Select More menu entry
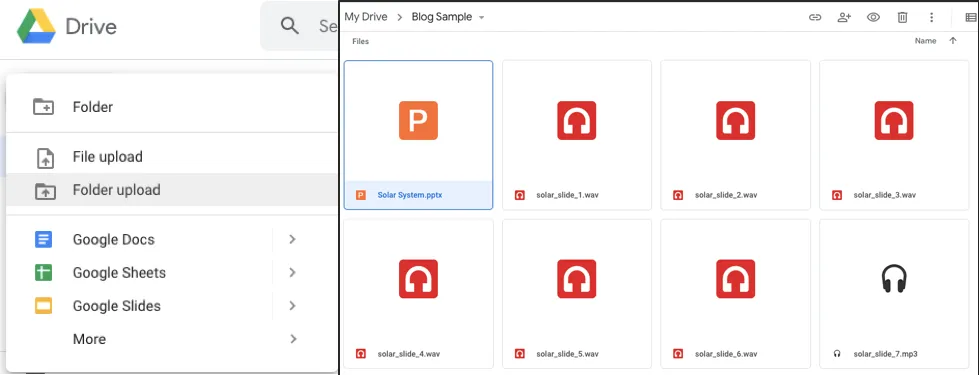This screenshot has width=979, height=375. (172, 339)
